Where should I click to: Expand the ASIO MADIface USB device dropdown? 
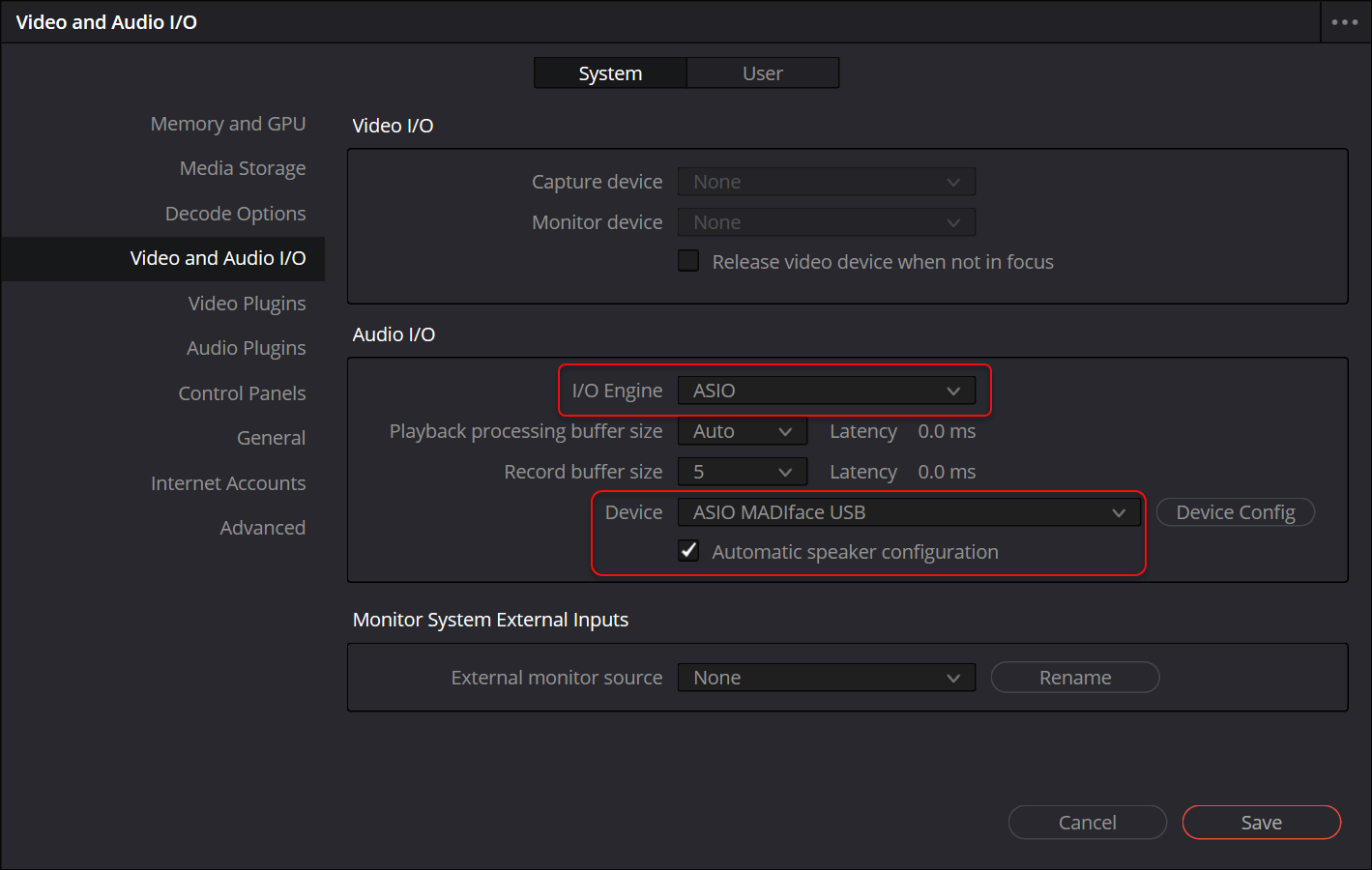point(909,512)
